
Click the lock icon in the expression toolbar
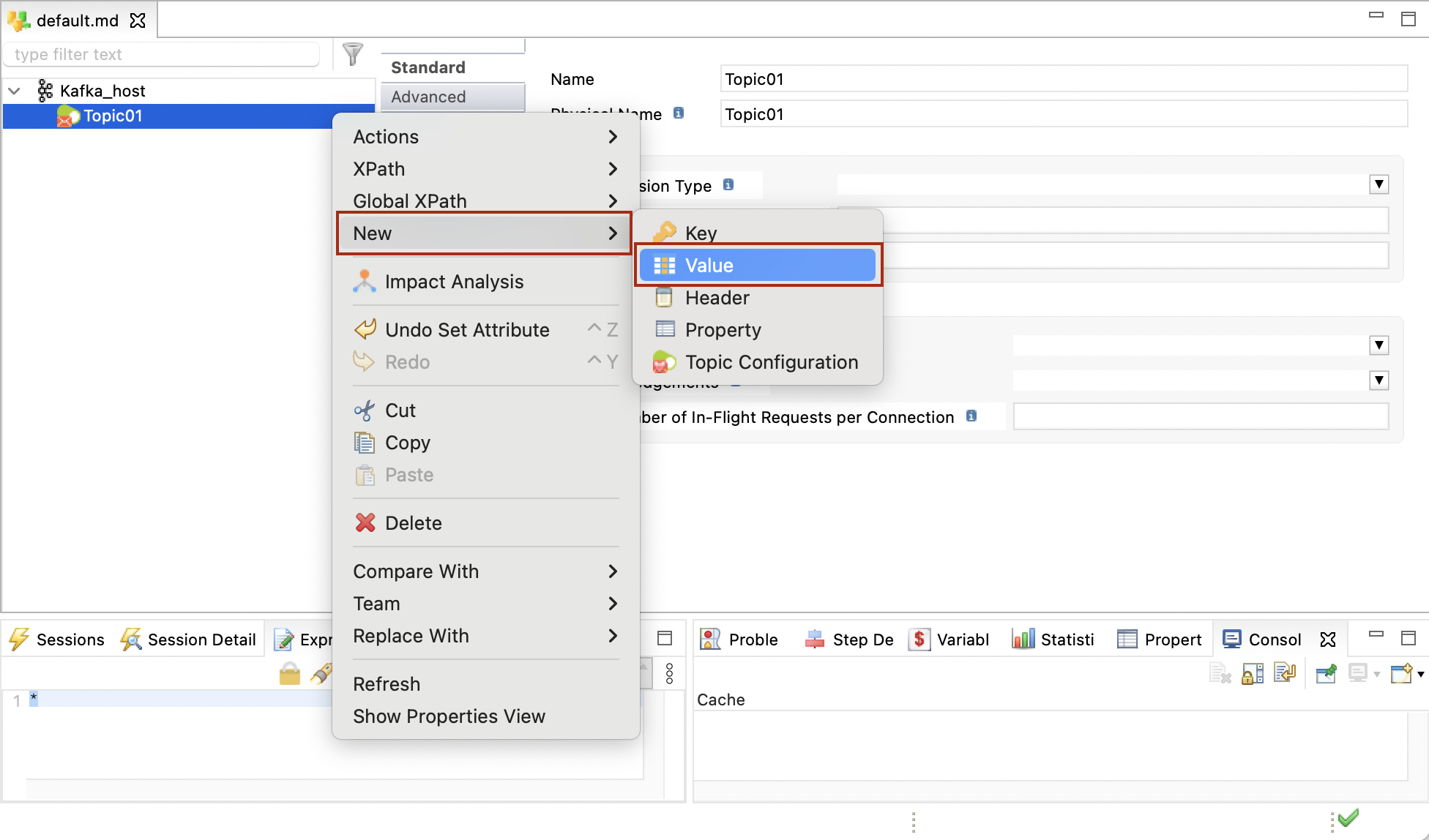pyautogui.click(x=290, y=672)
